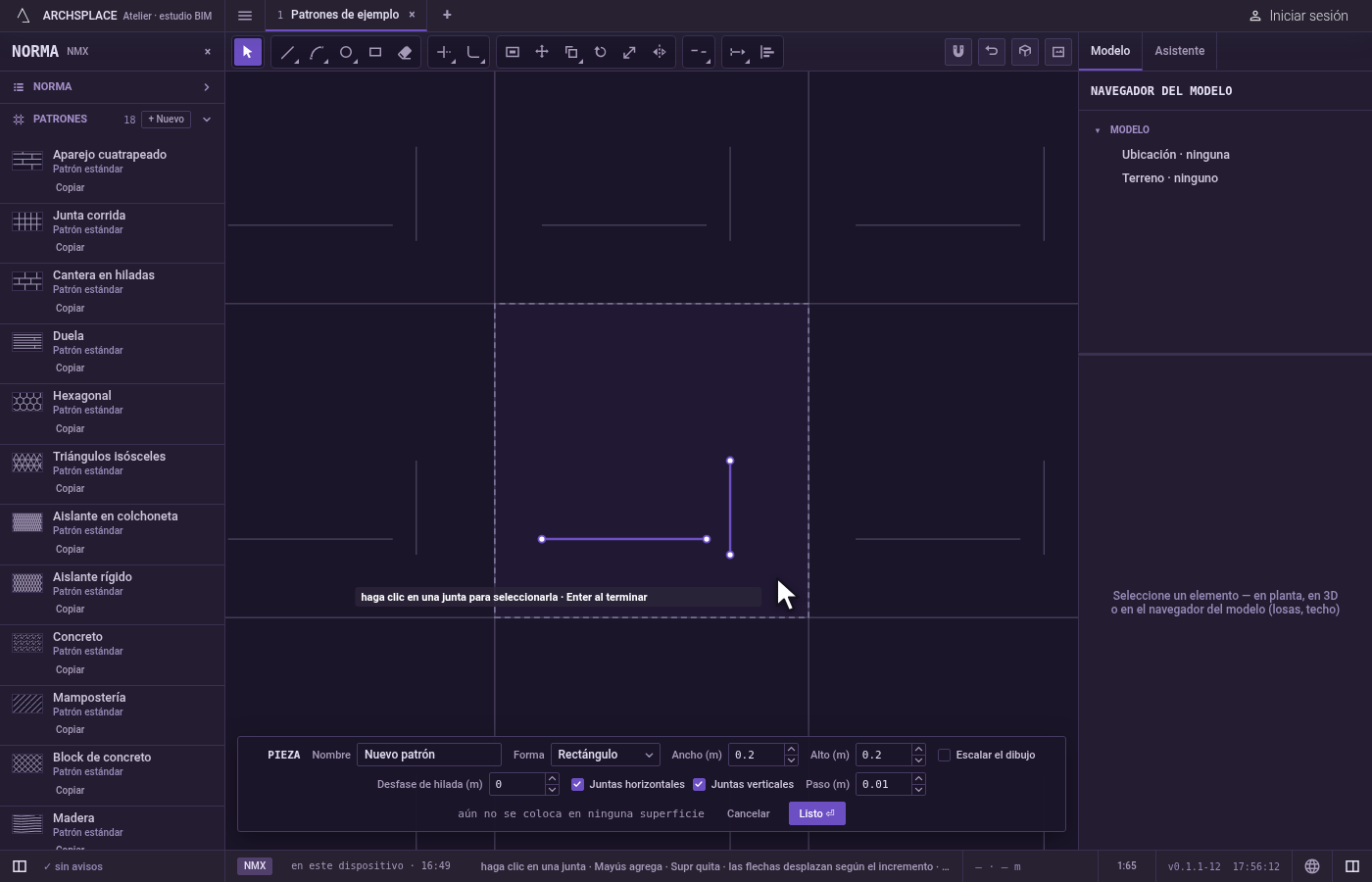1372x882 pixels.
Task: Choose the Arc drawing tool
Action: (x=317, y=52)
